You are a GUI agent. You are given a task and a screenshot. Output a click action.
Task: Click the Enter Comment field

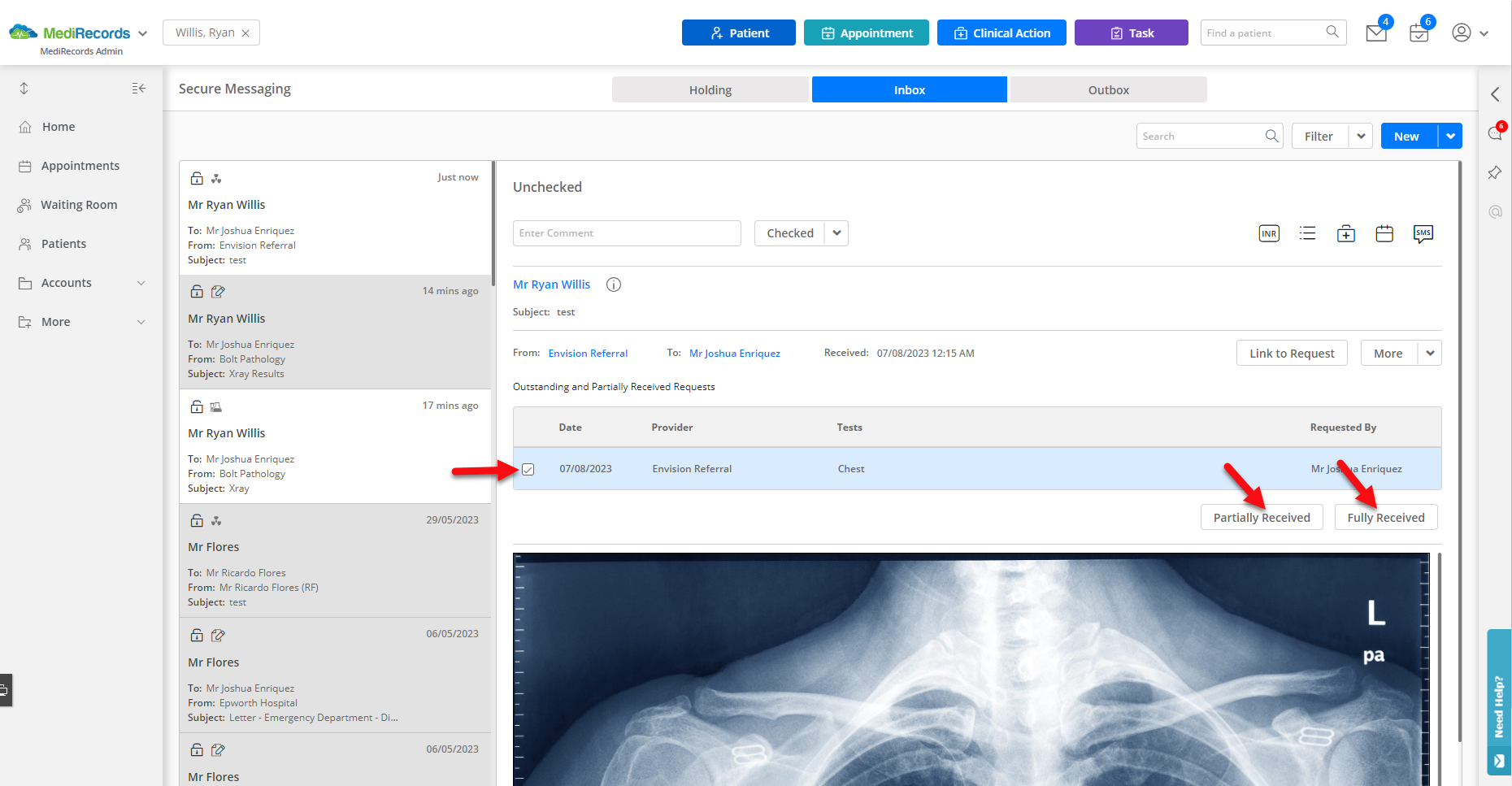[627, 233]
